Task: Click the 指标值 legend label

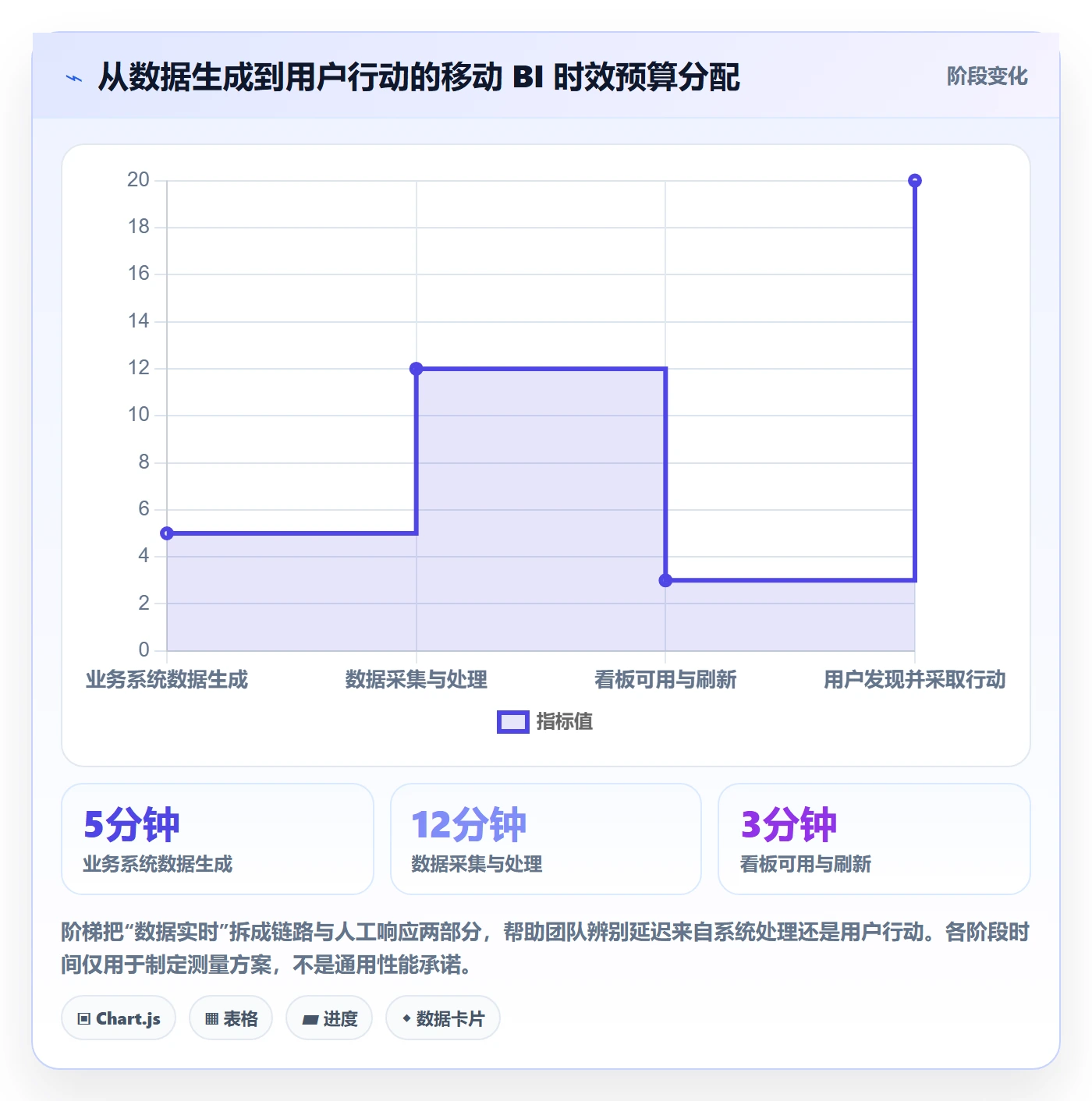Action: coord(565,722)
